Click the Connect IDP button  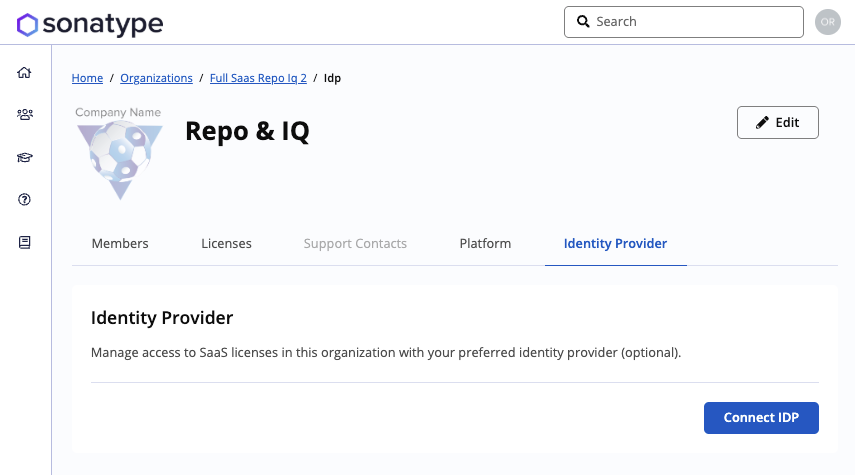point(761,418)
